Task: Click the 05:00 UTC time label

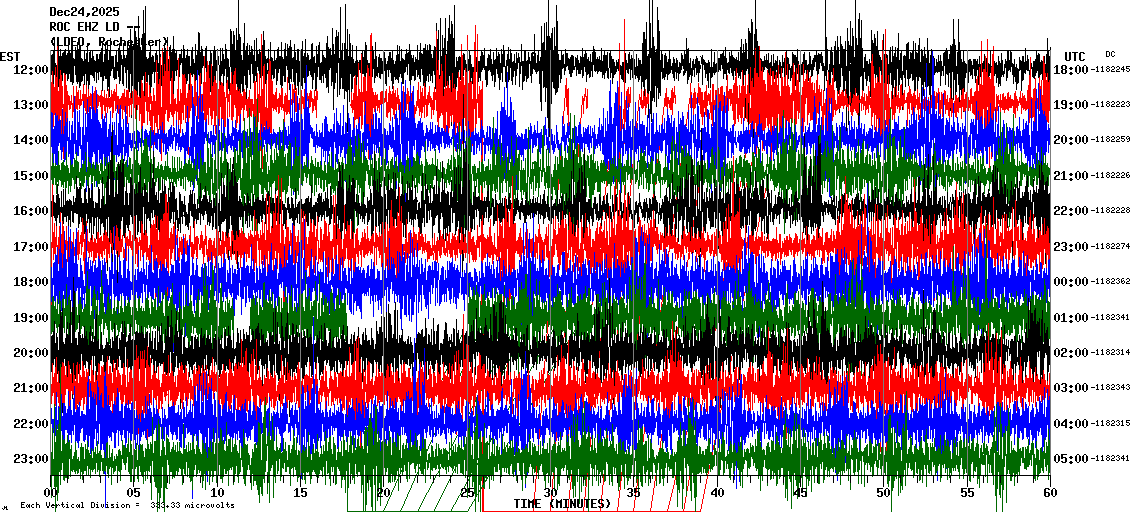Action: tap(1070, 459)
